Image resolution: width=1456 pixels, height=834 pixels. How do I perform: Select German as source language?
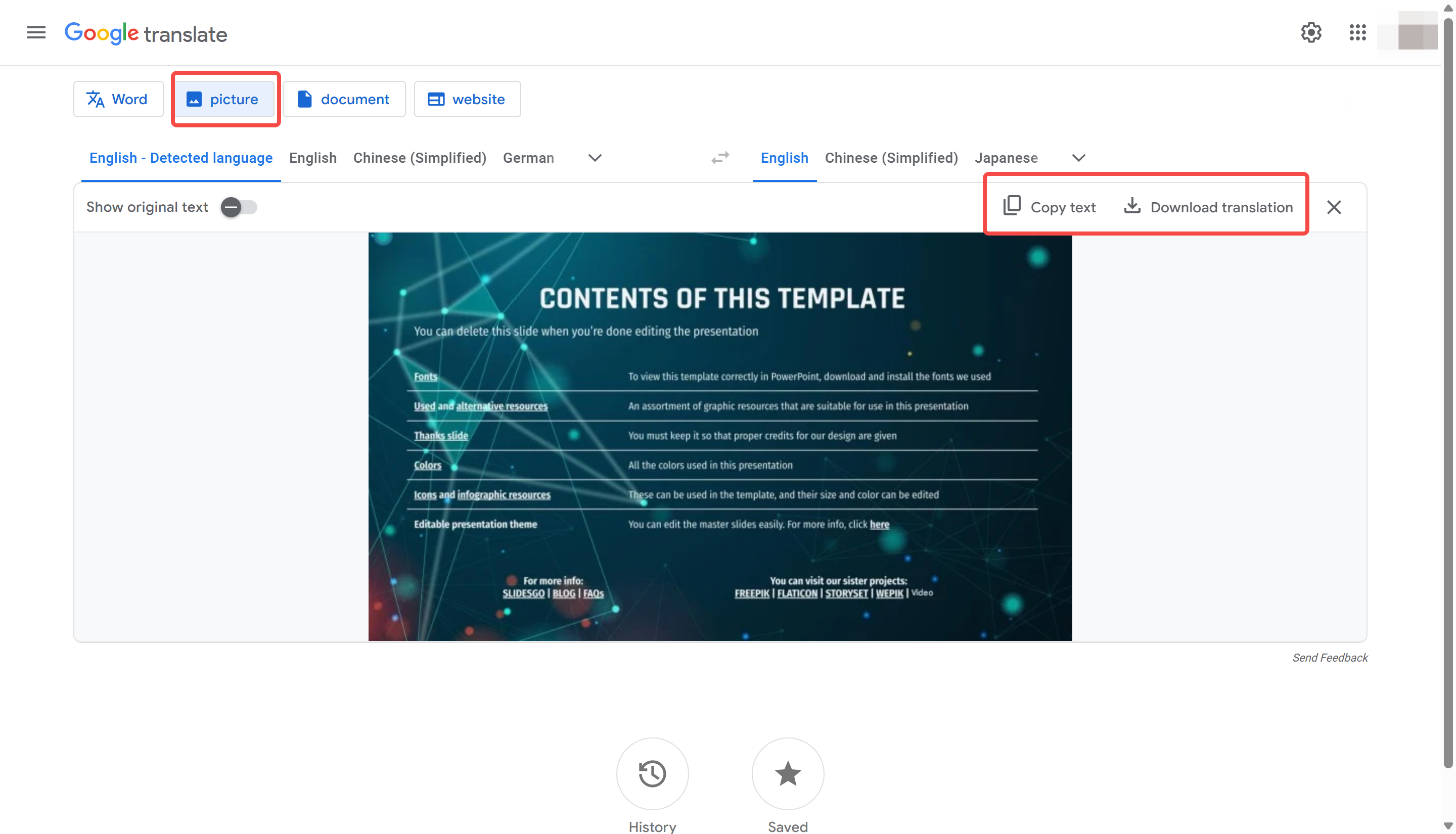pyautogui.click(x=529, y=158)
